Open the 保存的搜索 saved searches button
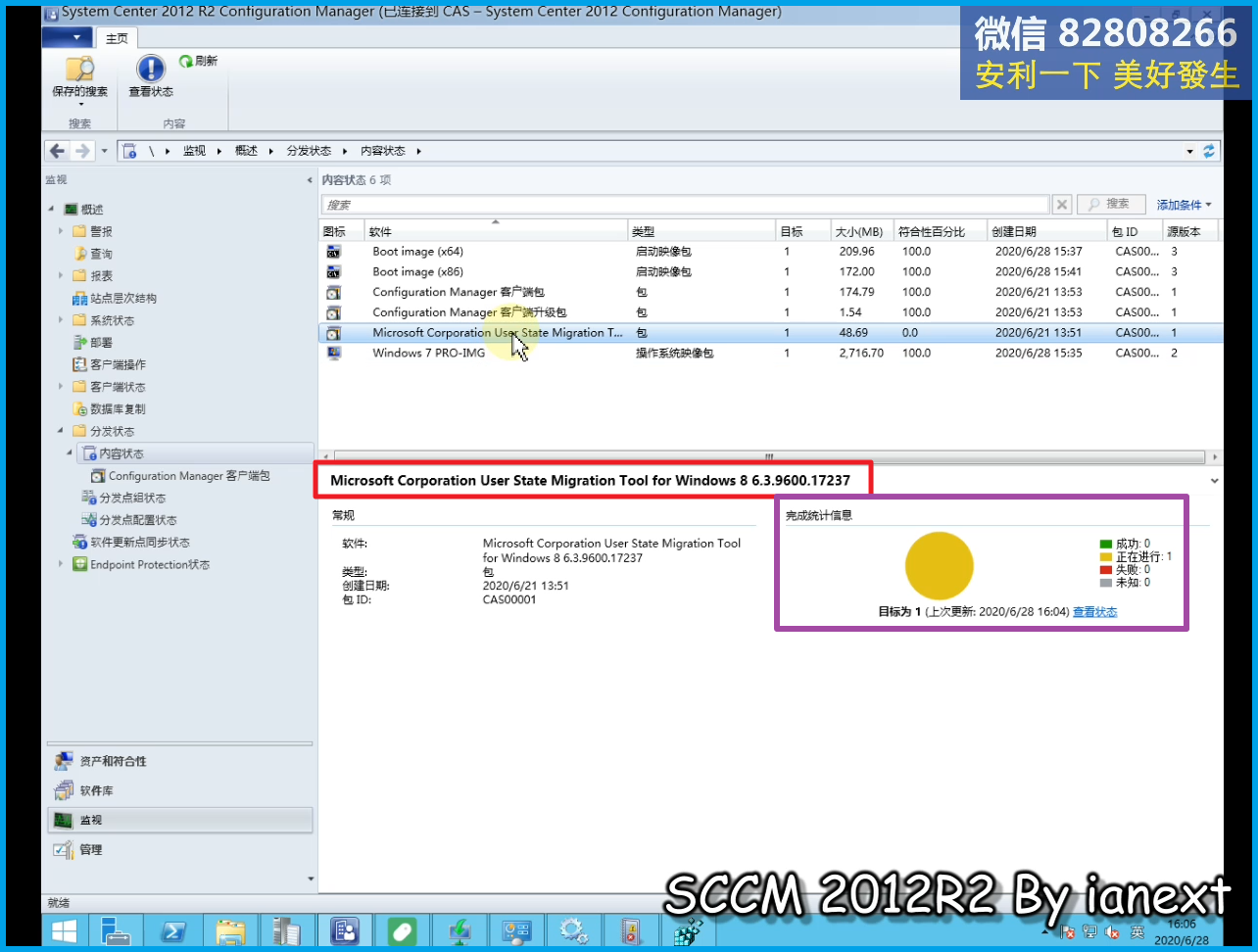Viewport: 1258px width, 952px height. tap(79, 78)
